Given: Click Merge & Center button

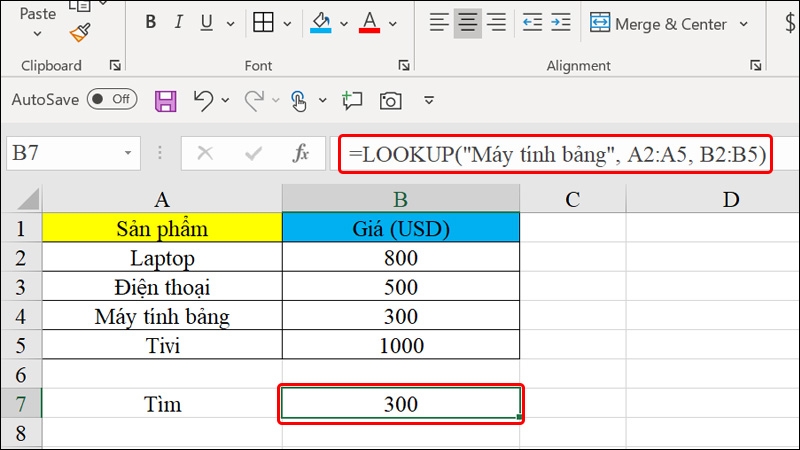Looking at the screenshot, I should [x=658, y=23].
